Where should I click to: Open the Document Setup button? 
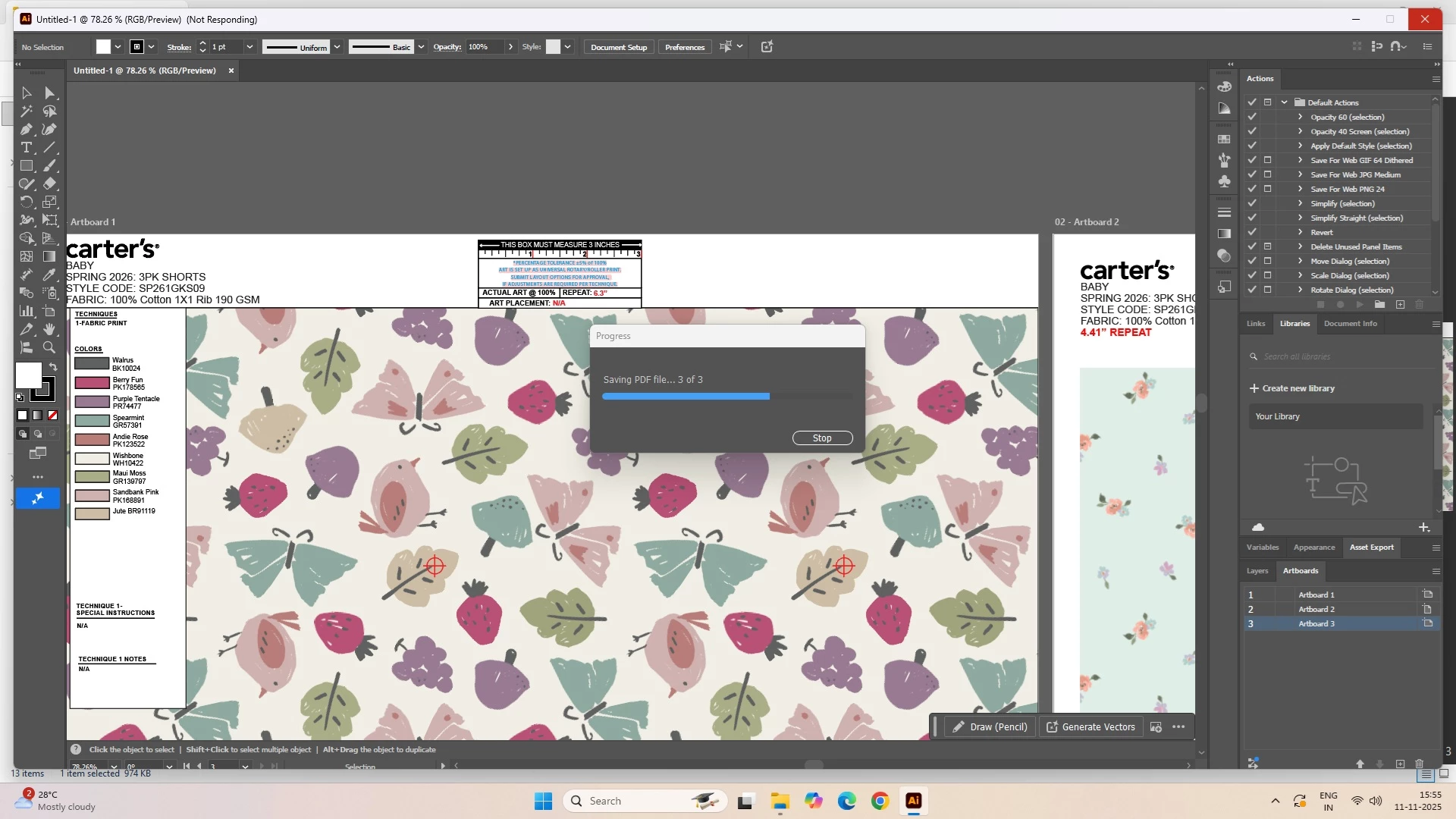(618, 47)
